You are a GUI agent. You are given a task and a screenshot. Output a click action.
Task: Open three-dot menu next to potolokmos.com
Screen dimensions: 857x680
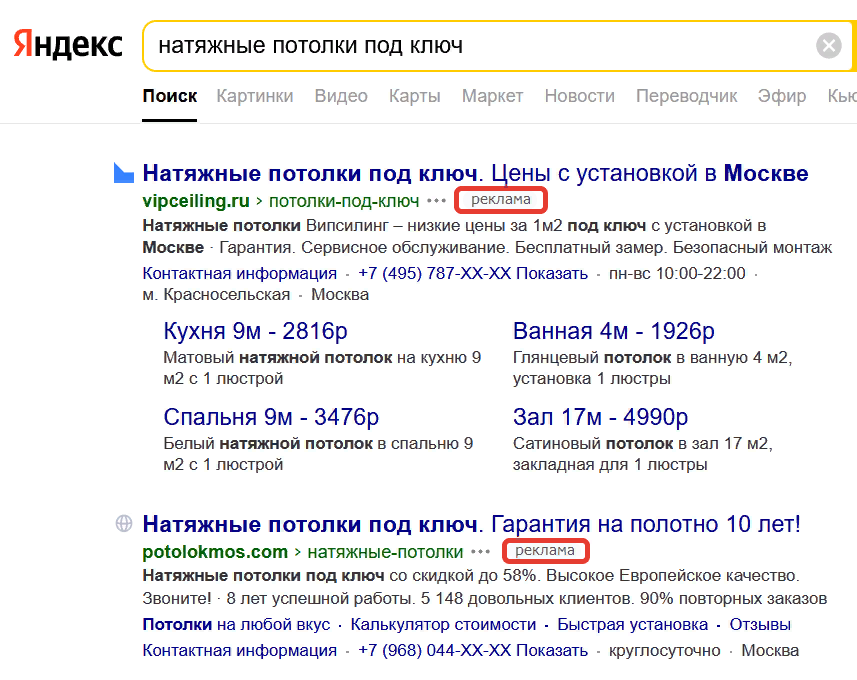(480, 552)
